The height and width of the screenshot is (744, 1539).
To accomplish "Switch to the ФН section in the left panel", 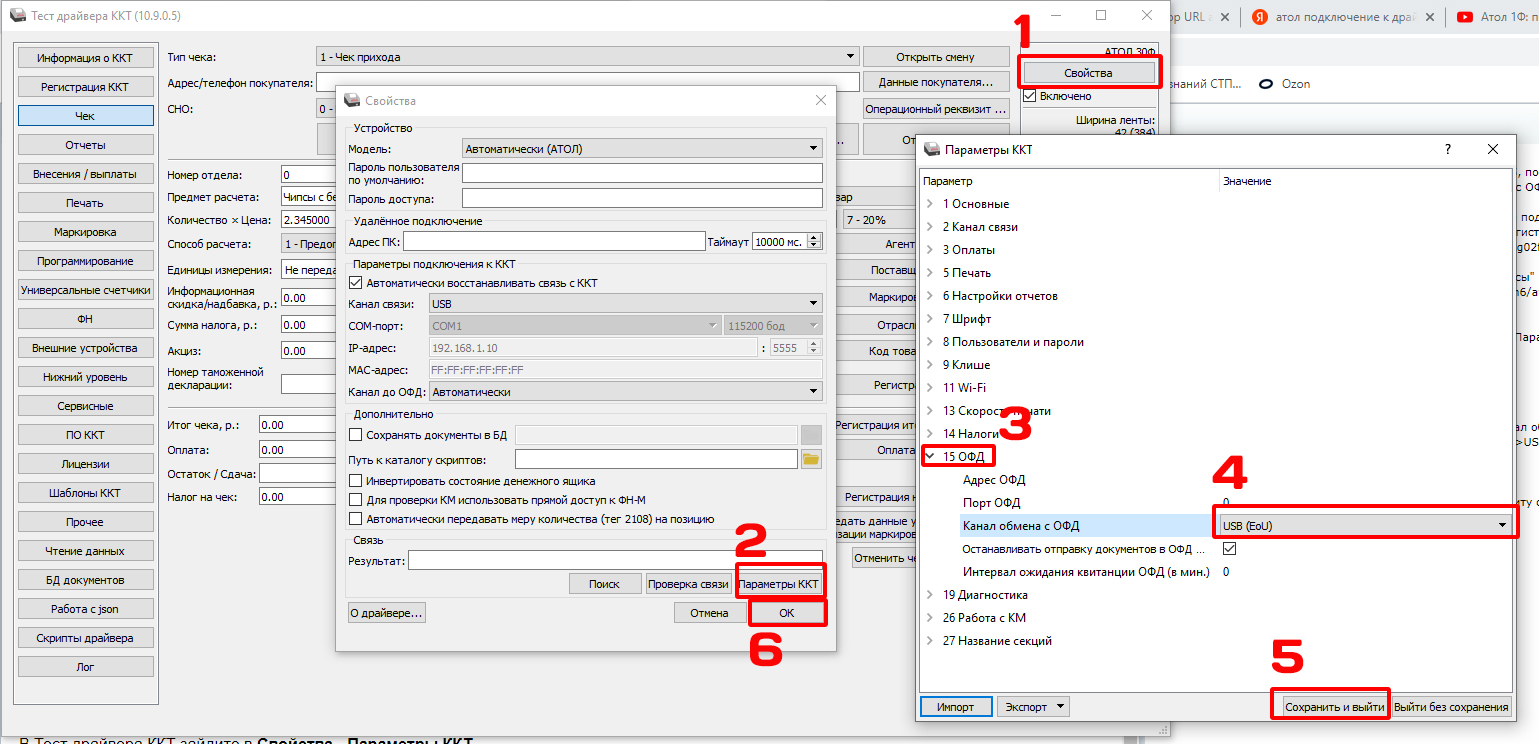I will click(85, 319).
